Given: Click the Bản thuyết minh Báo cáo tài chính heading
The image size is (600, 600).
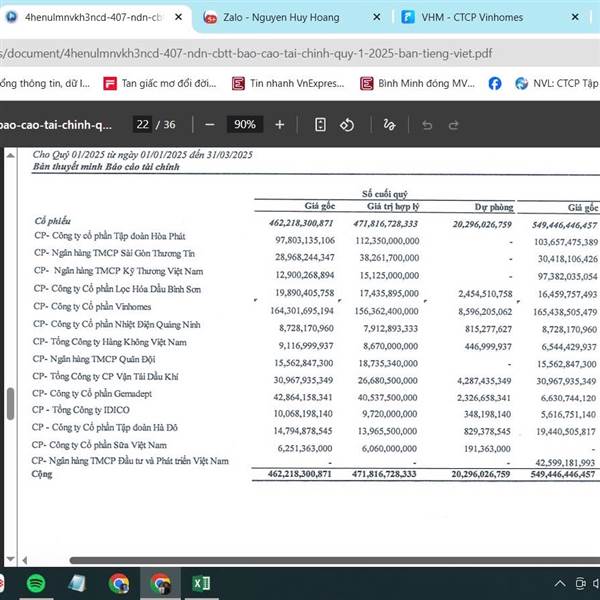Looking at the screenshot, I should 106,166.
